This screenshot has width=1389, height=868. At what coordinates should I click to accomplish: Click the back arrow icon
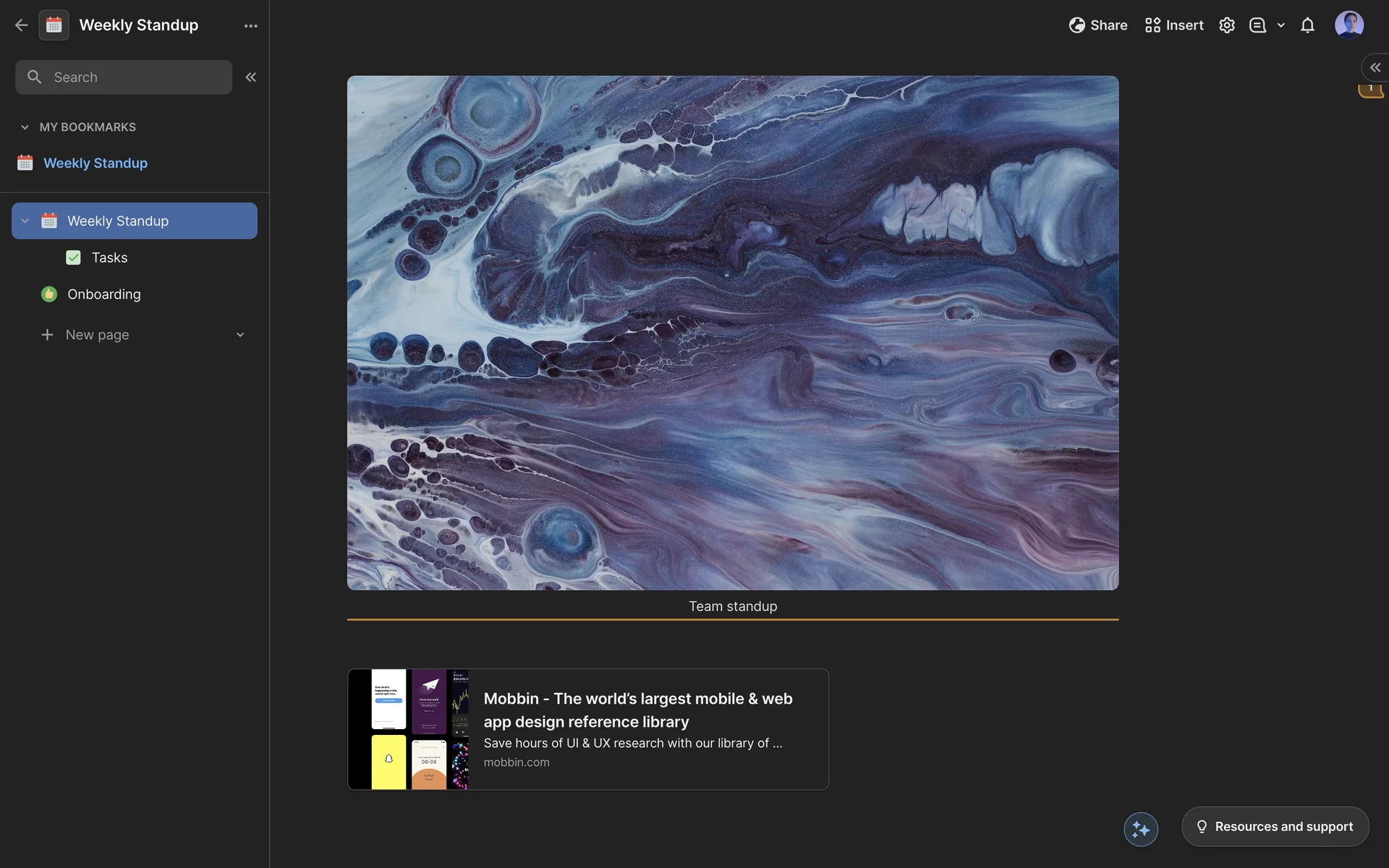coord(21,25)
